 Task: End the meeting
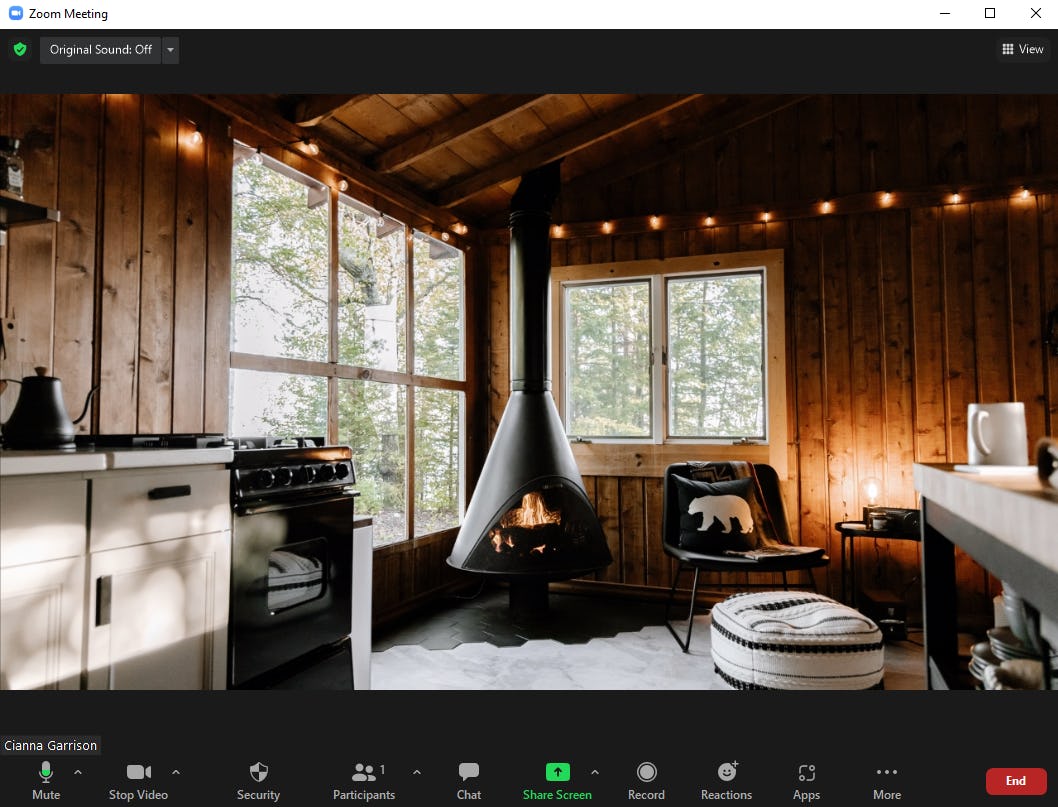pyautogui.click(x=1016, y=781)
